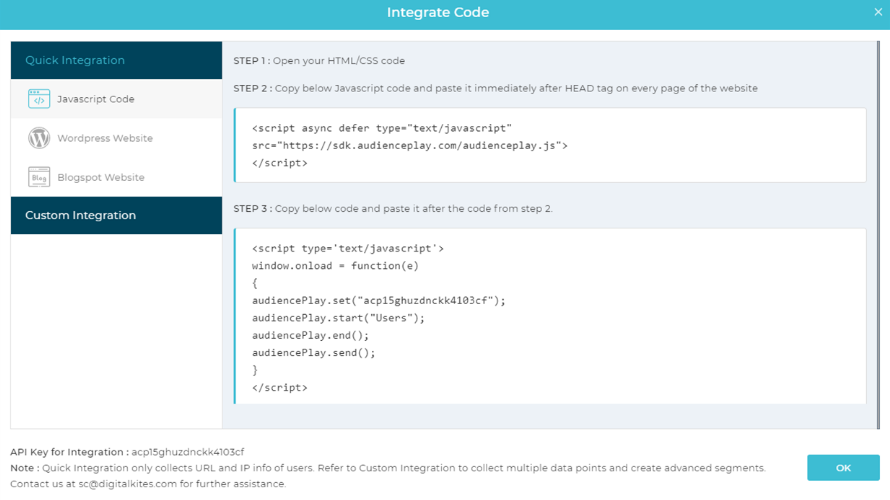Click the Javascript Code window icon
Viewport: 890px width, 500px height.
tap(39, 99)
